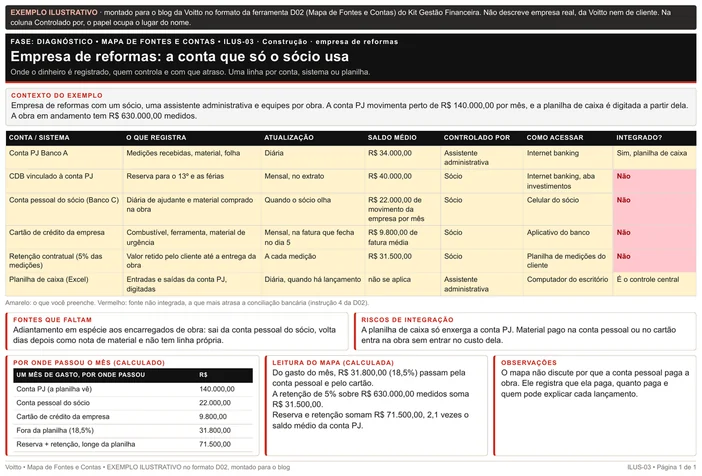This screenshot has width=702, height=476.
Task: Click the '31.800,00' value
Action: tap(215, 431)
